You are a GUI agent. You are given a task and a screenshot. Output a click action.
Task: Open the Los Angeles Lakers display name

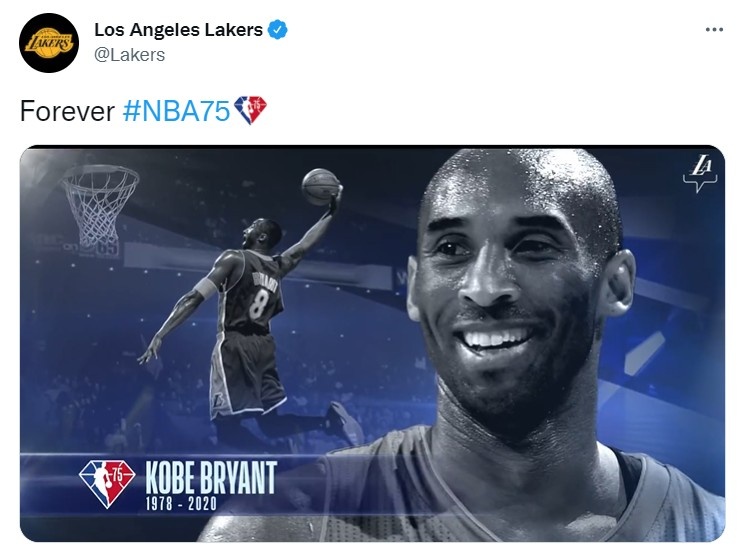coord(179,30)
